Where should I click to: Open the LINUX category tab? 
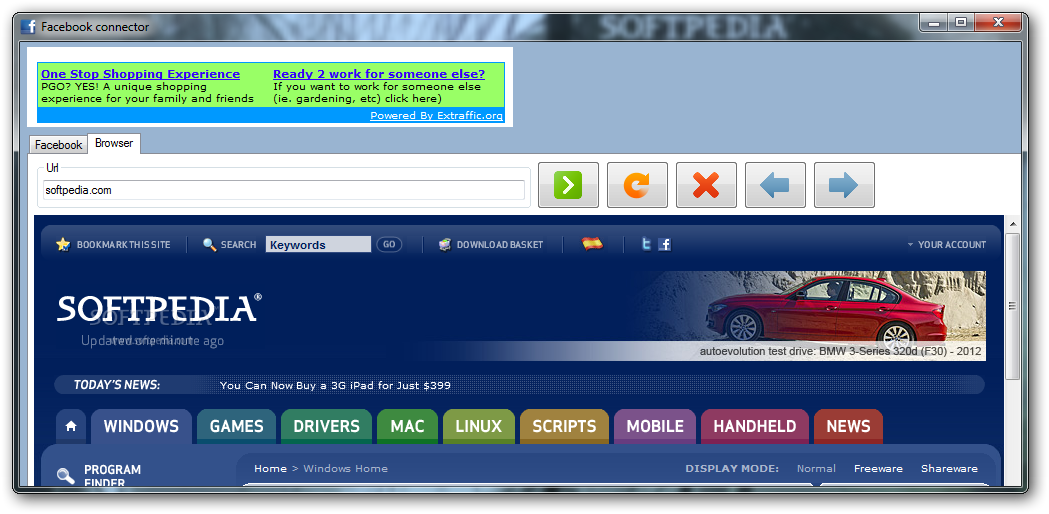pyautogui.click(x=478, y=426)
